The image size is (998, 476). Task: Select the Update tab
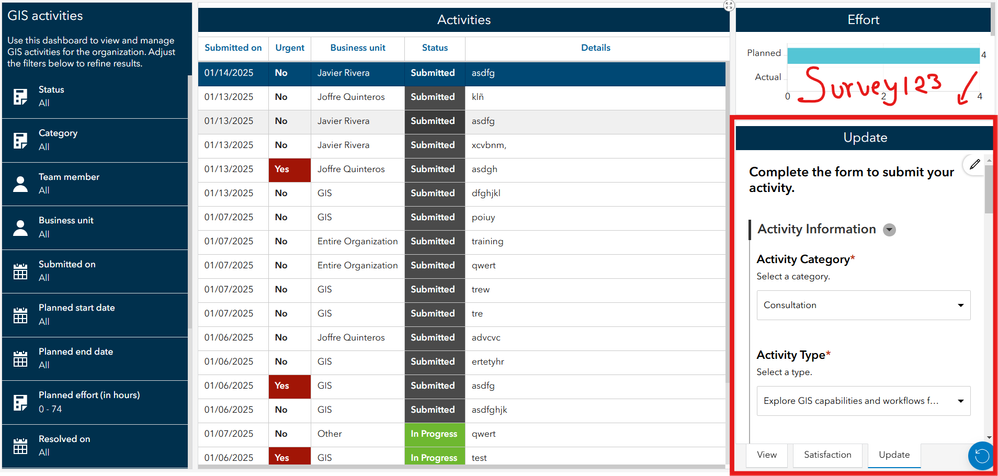click(894, 455)
